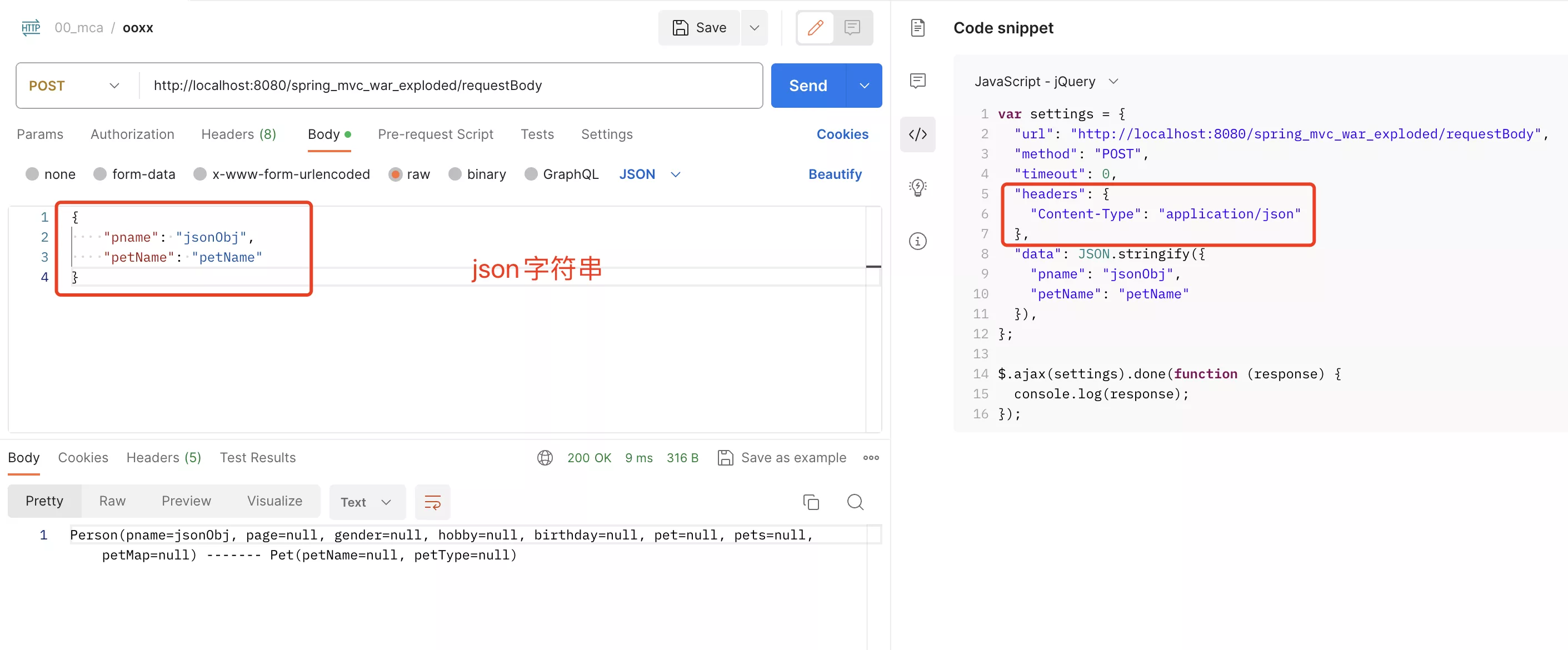Select the Preview response view
Viewport: 1568px width, 650px height.
(x=186, y=502)
